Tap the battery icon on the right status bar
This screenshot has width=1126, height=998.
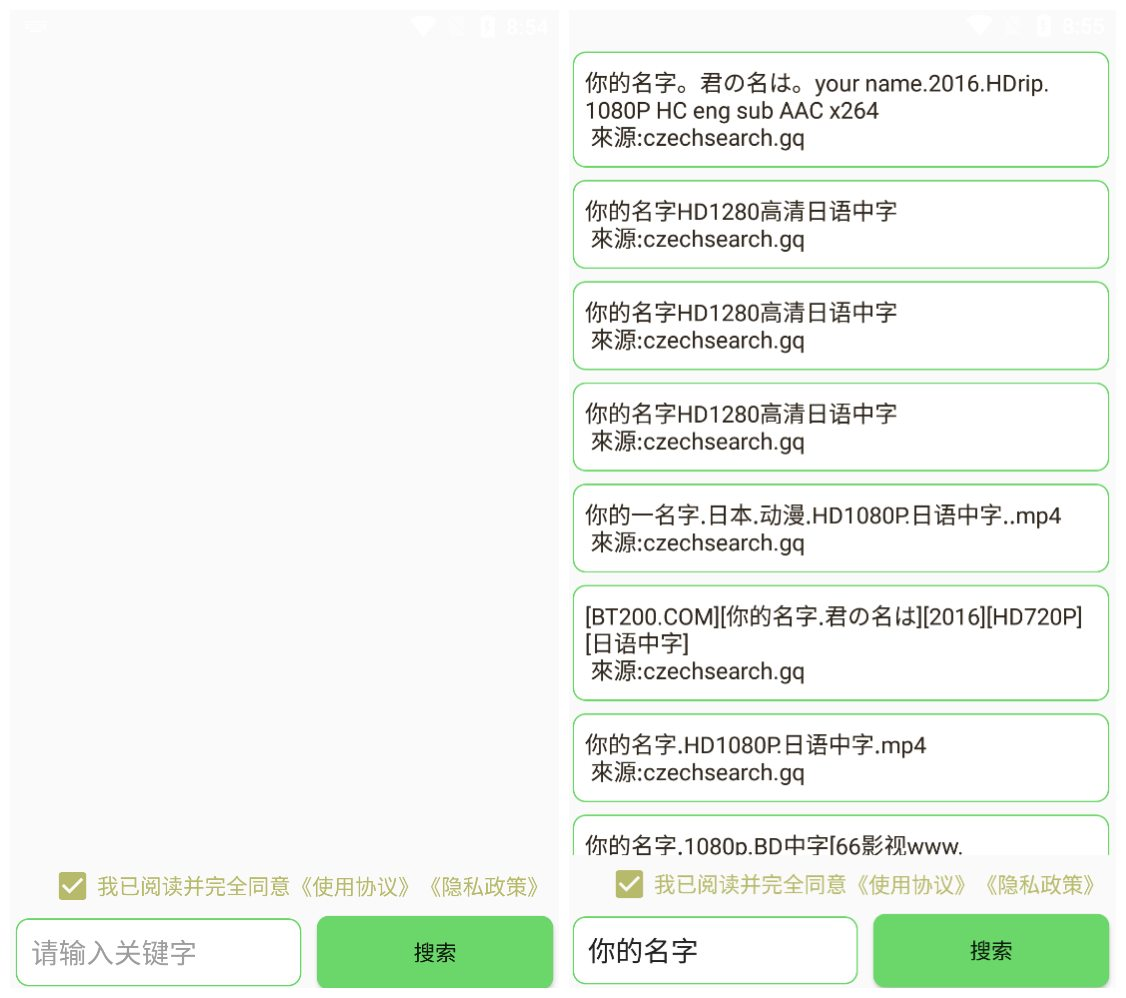pos(1043,25)
